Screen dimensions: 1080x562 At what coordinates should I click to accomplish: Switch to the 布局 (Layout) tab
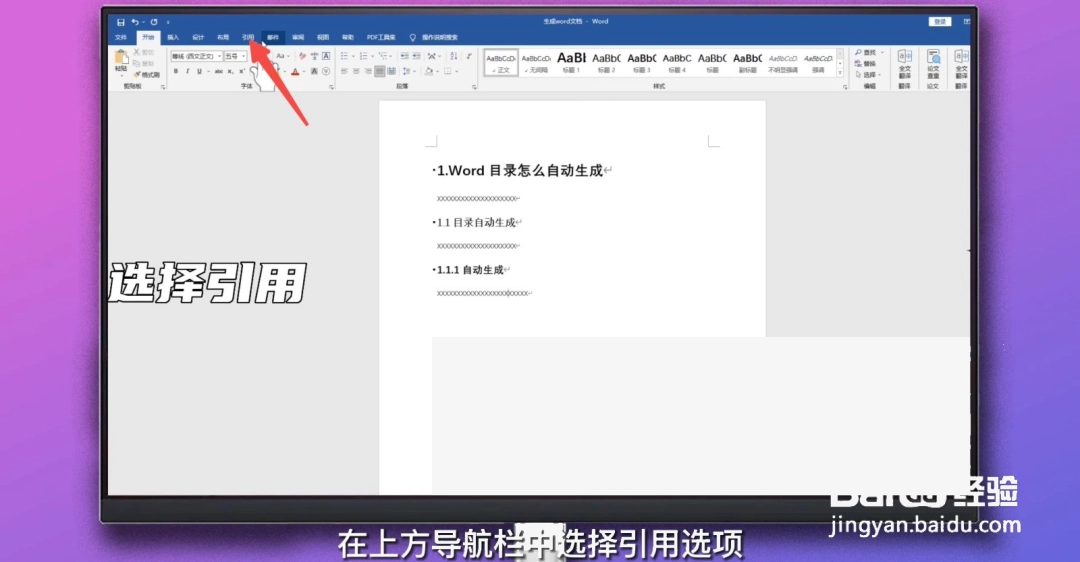coord(222,37)
